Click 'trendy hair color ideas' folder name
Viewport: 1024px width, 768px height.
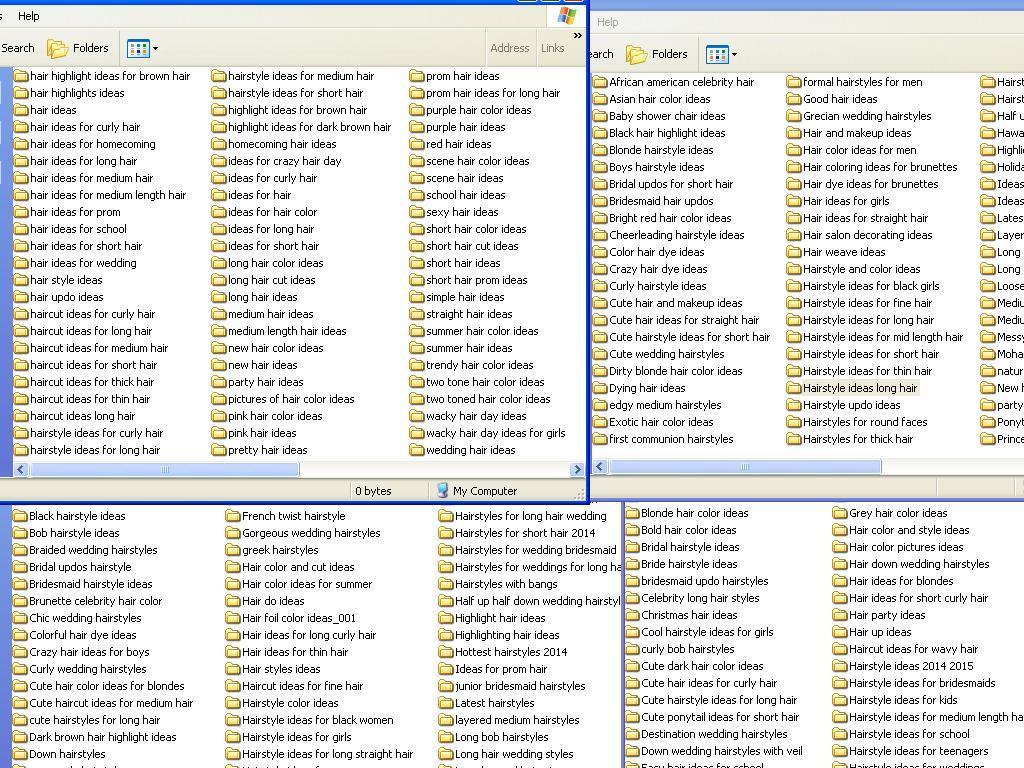[479, 364]
